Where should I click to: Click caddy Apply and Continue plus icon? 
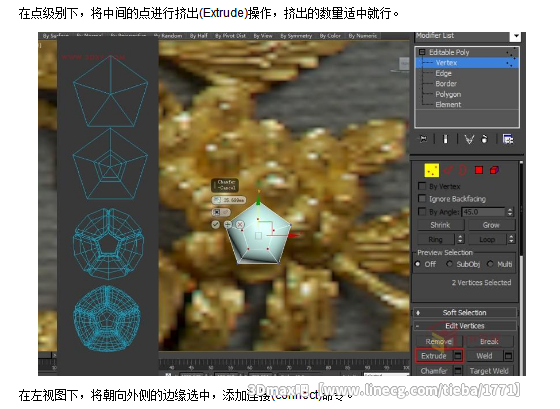(228, 224)
